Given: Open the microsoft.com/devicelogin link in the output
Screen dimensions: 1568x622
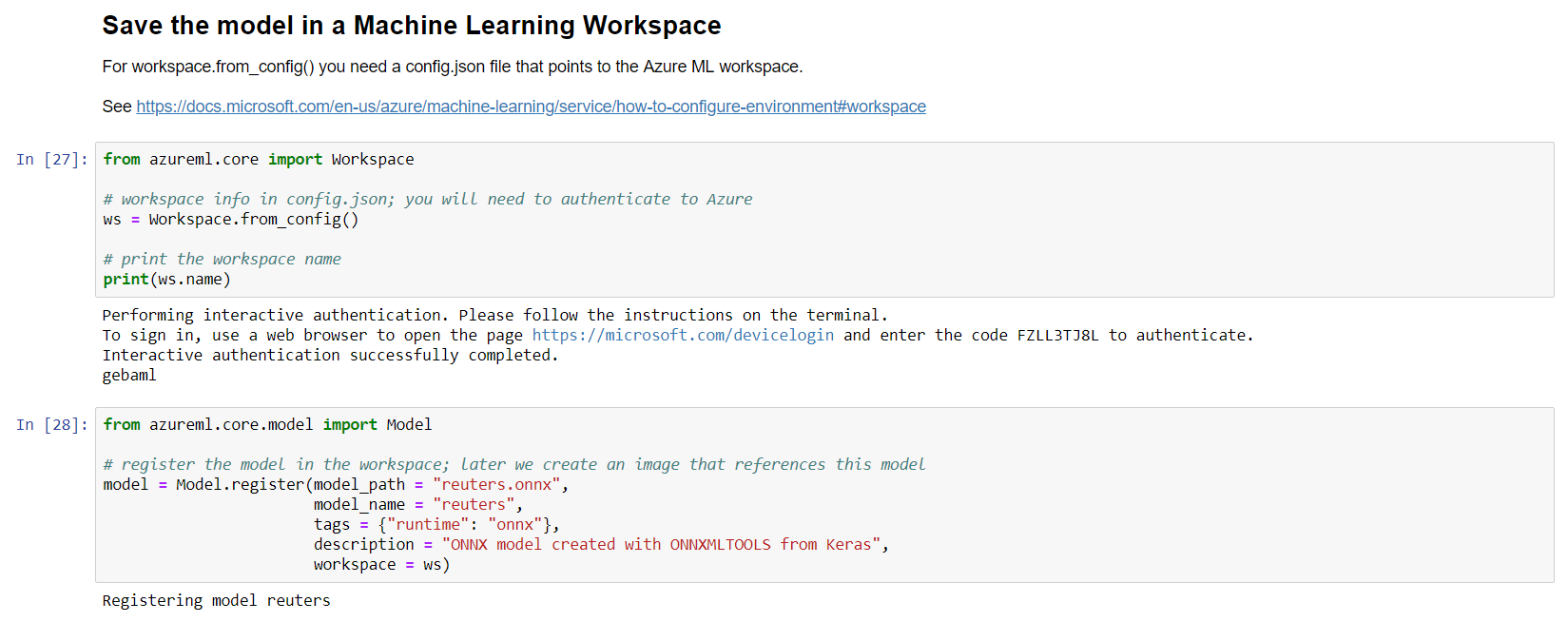Looking at the screenshot, I should tap(682, 335).
